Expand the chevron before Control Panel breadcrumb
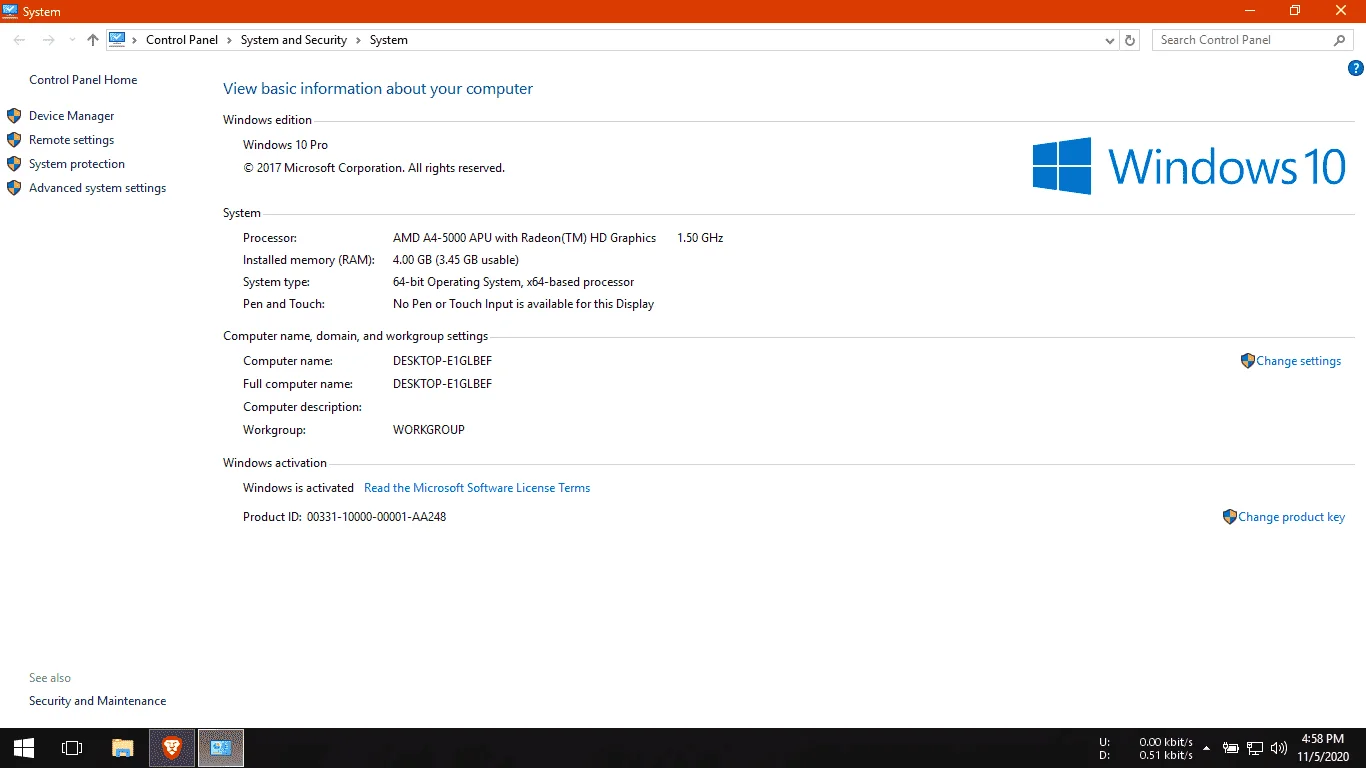This screenshot has height=768, width=1366. (x=135, y=40)
